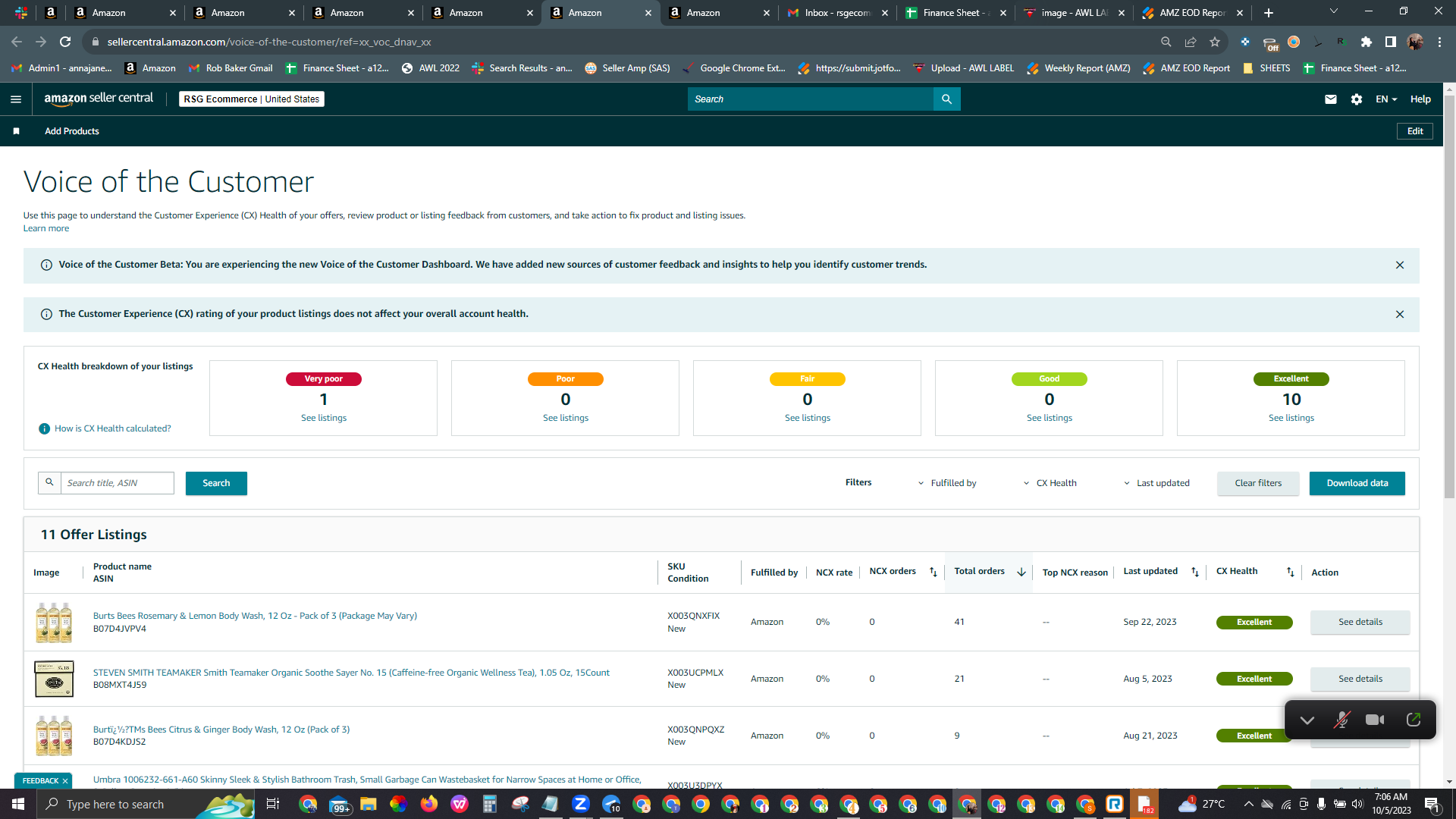Sort by NCX orders column arrows
Image resolution: width=1456 pixels, height=819 pixels.
point(934,572)
